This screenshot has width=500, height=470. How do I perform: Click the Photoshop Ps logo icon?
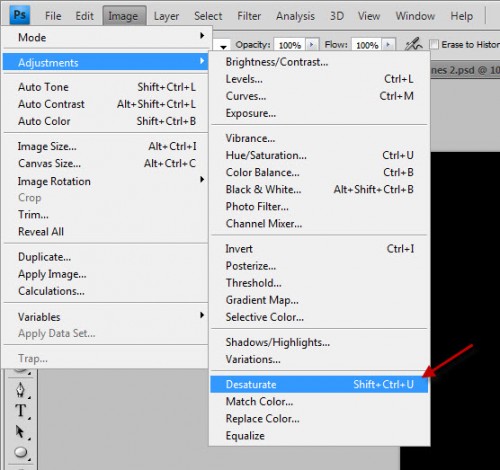coord(20,15)
